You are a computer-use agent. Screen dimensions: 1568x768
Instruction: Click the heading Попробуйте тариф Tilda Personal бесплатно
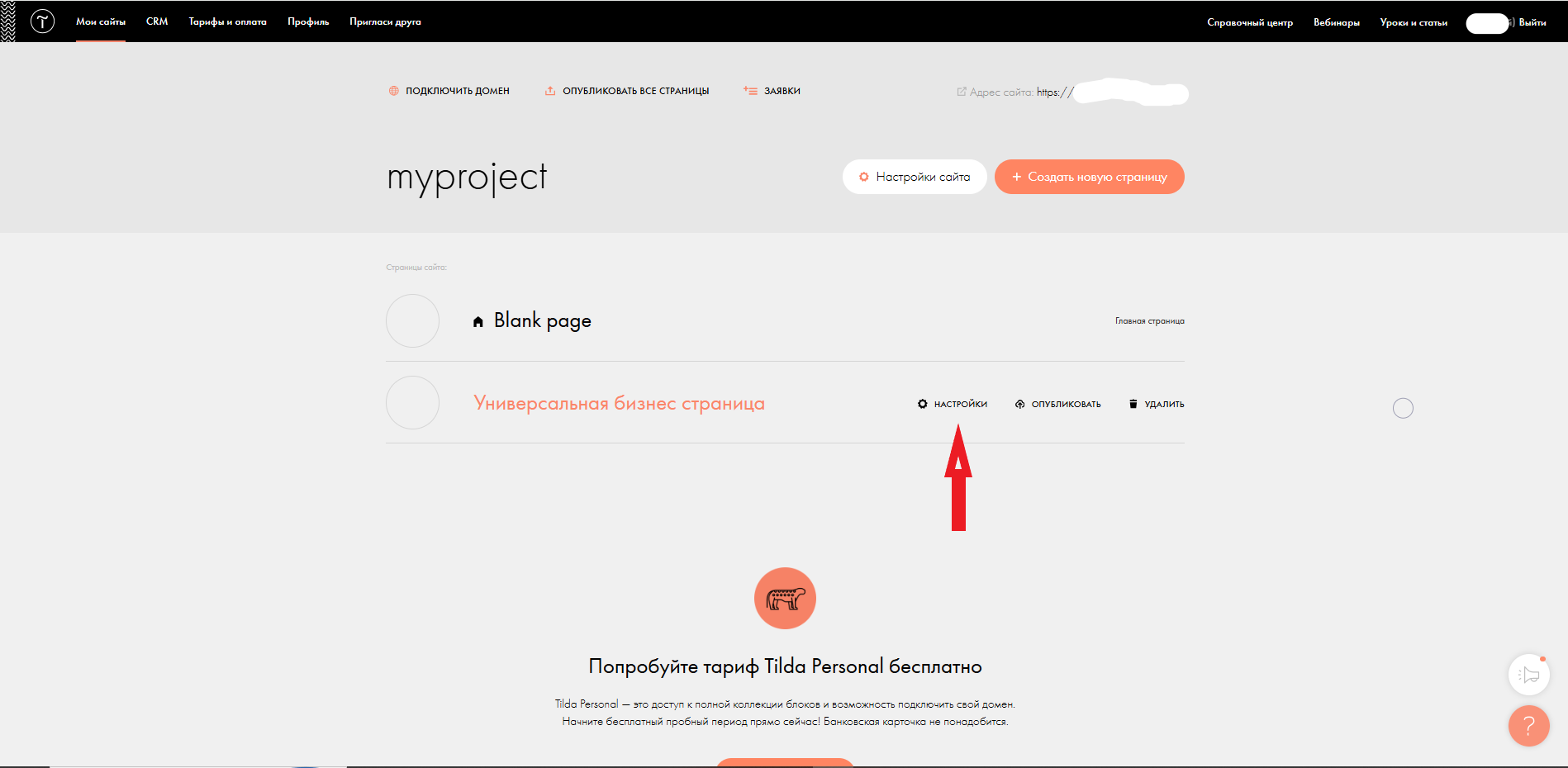coord(785,666)
